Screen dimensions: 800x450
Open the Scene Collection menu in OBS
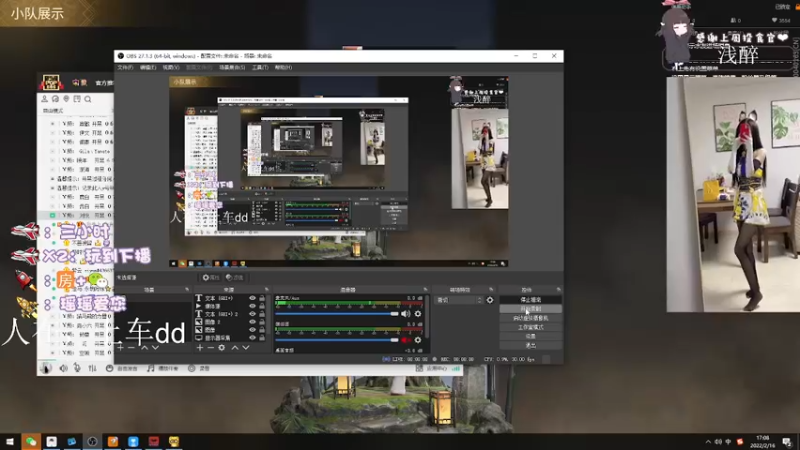232,67
